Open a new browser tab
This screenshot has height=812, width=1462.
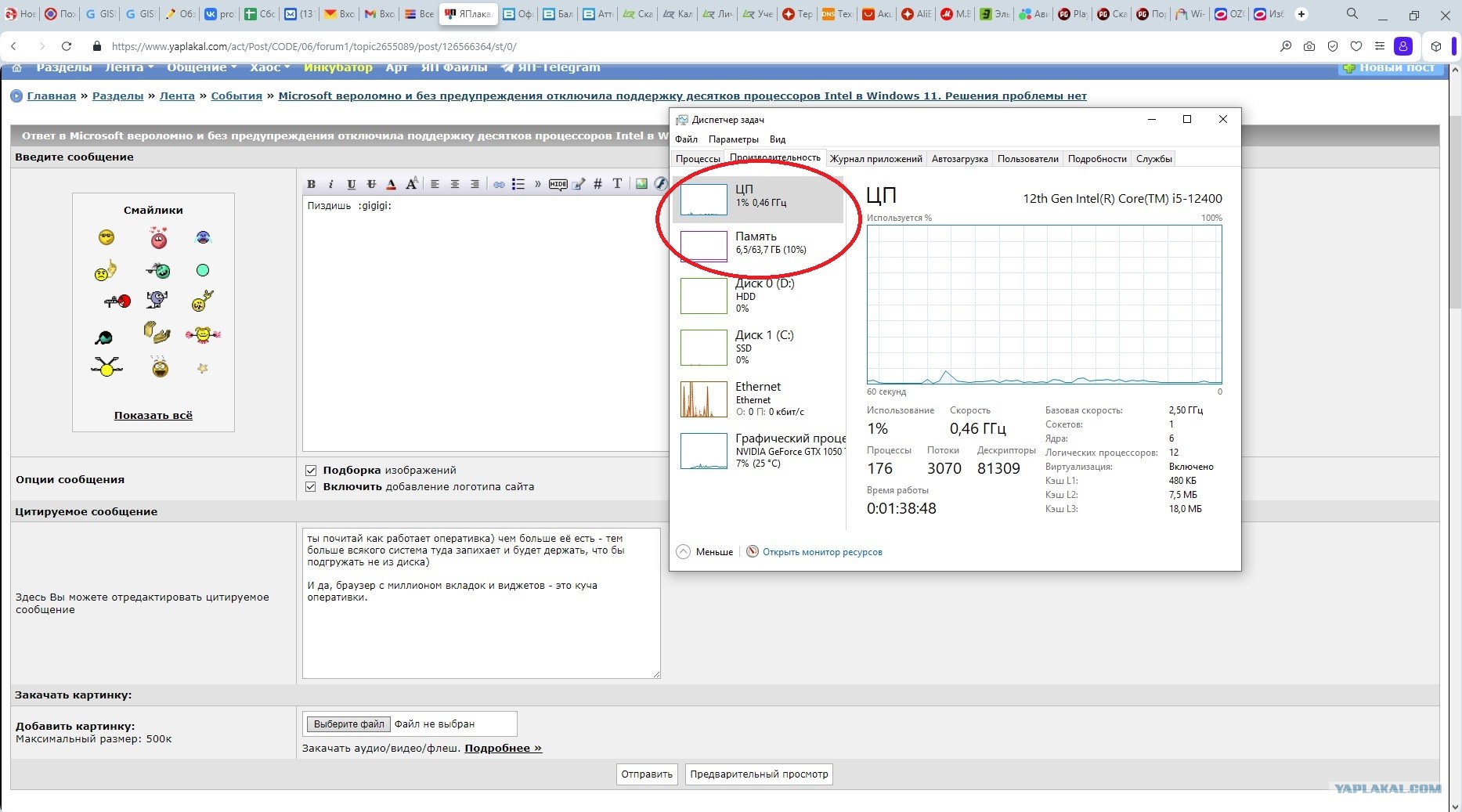(1301, 14)
